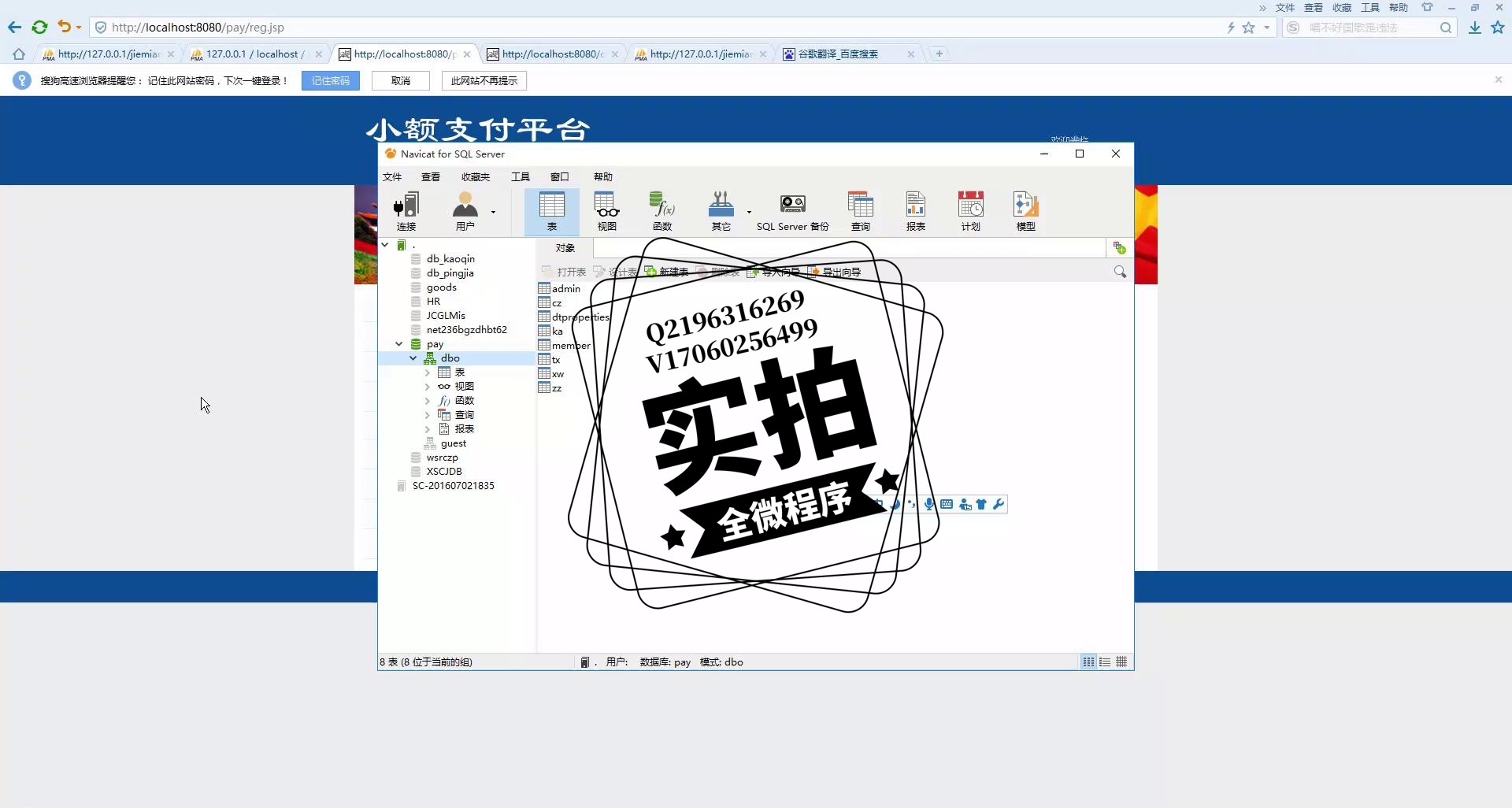Open Navicat 收藏夹 menu
Viewport: 1512px width, 808px height.
pos(476,177)
